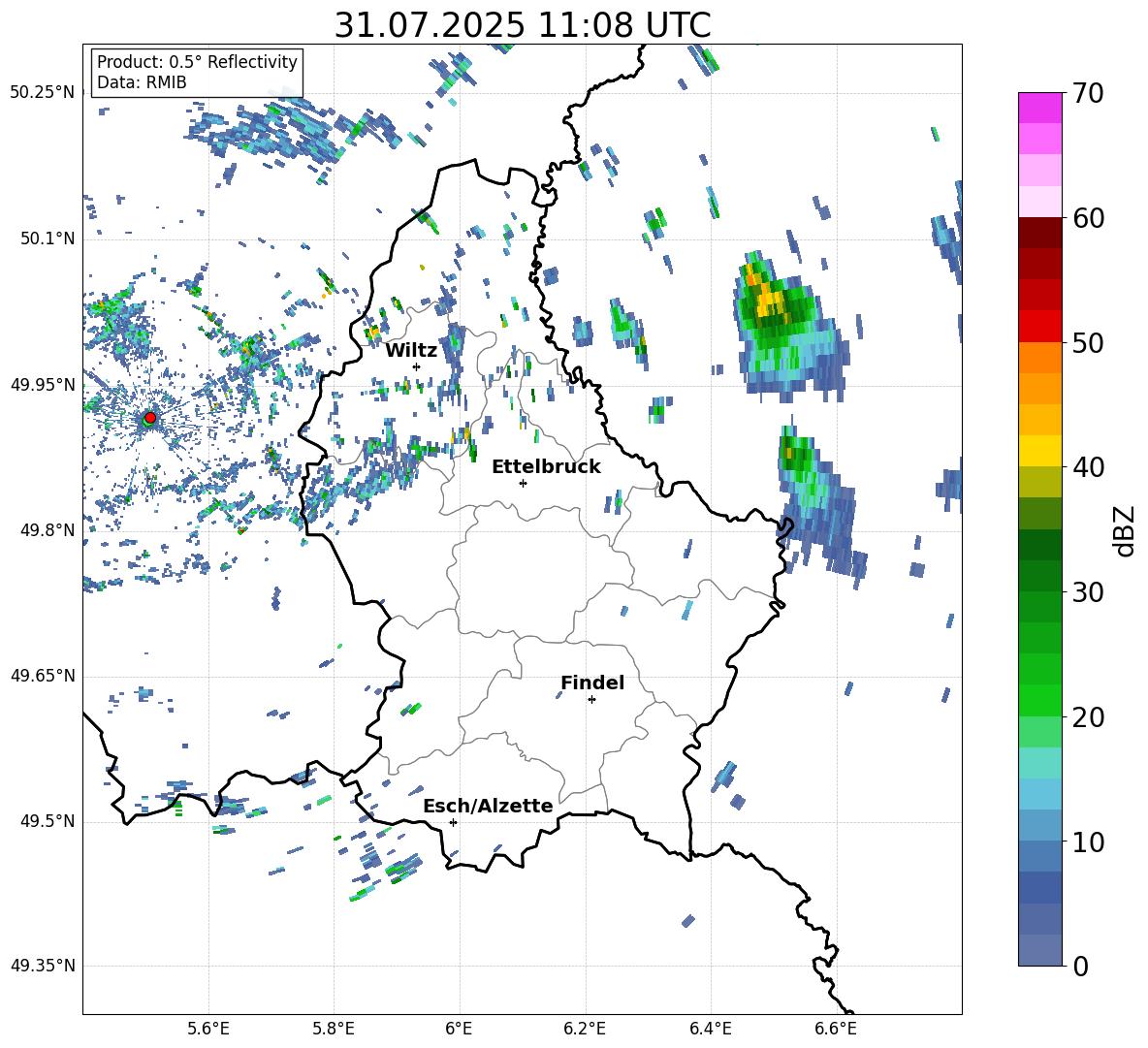Screen dimensions: 1148x1048
Task: Click the 40 value on the colorbar
Action: (1087, 467)
